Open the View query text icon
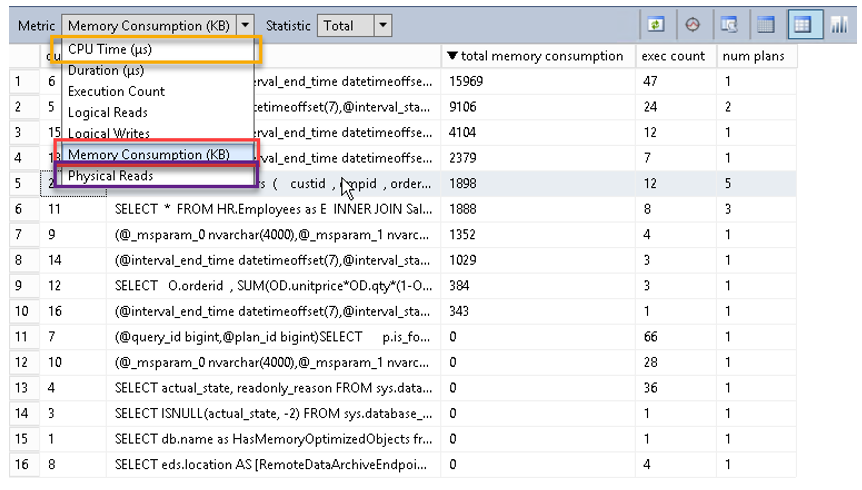Screen dimensions: 862x490 [x=729, y=26]
